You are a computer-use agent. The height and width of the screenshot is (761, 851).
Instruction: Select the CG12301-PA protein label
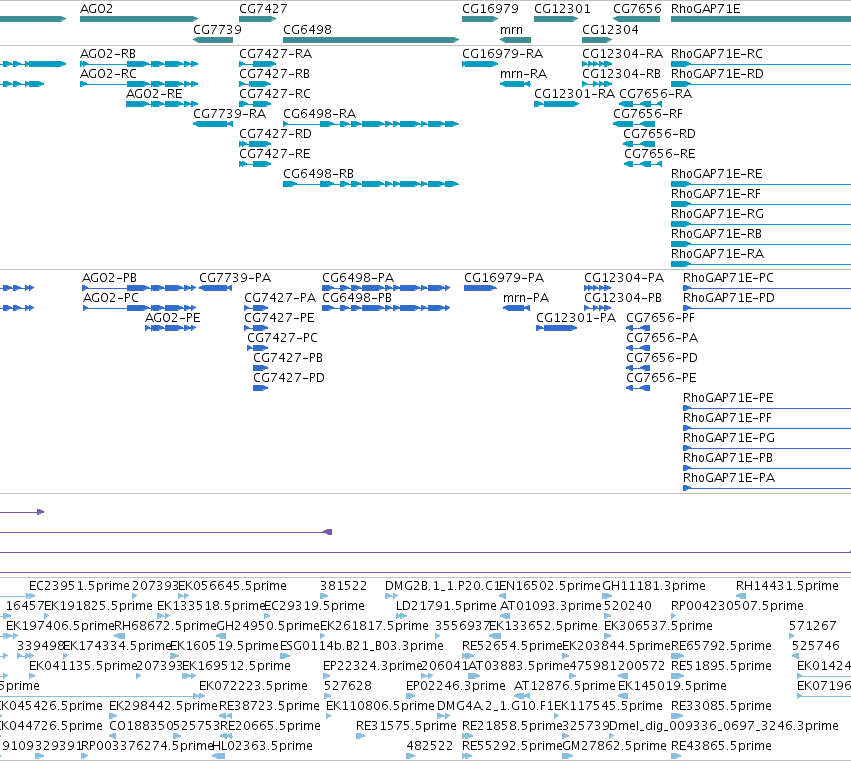pyautogui.click(x=576, y=318)
